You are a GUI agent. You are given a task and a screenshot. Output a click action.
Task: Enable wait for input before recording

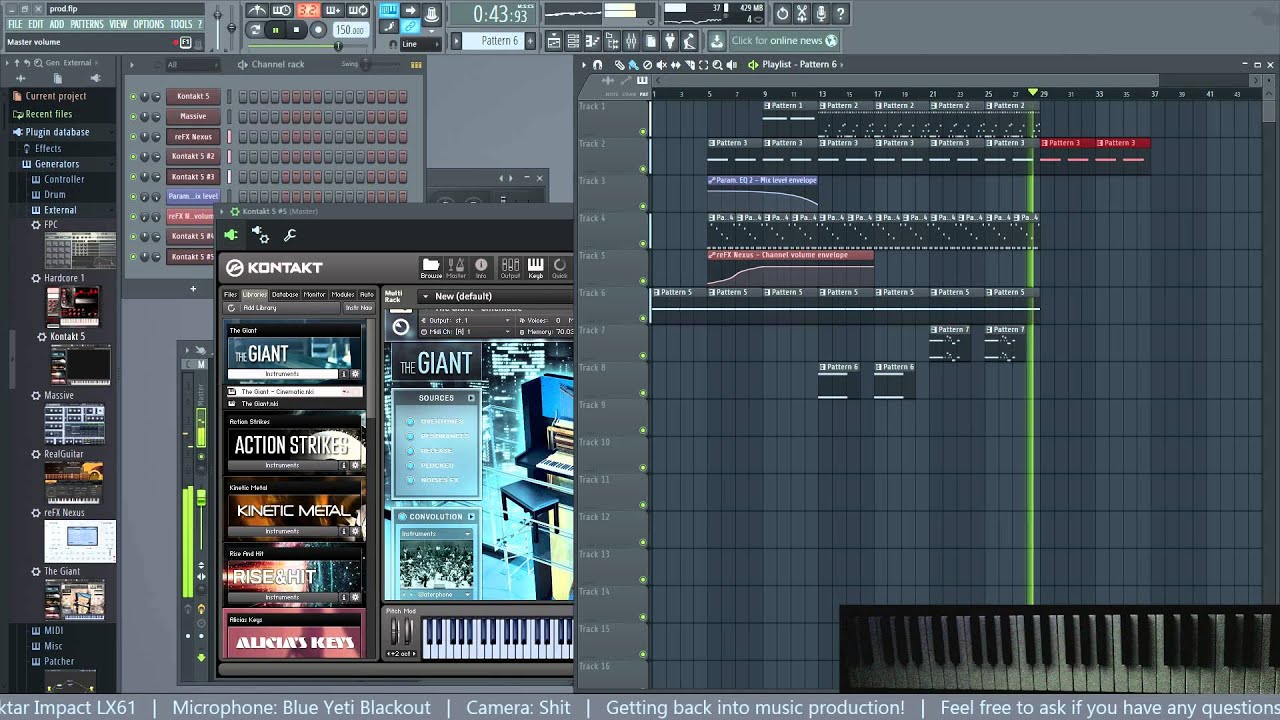[x=283, y=11]
